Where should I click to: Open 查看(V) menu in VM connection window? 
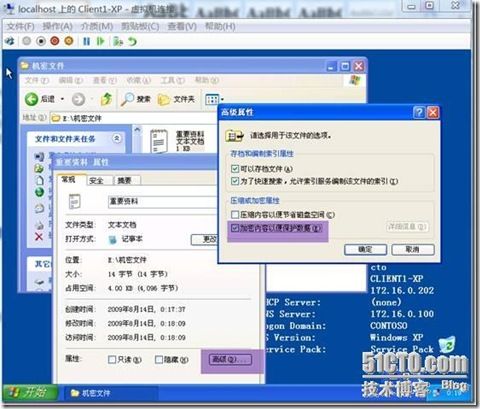[x=182, y=26]
